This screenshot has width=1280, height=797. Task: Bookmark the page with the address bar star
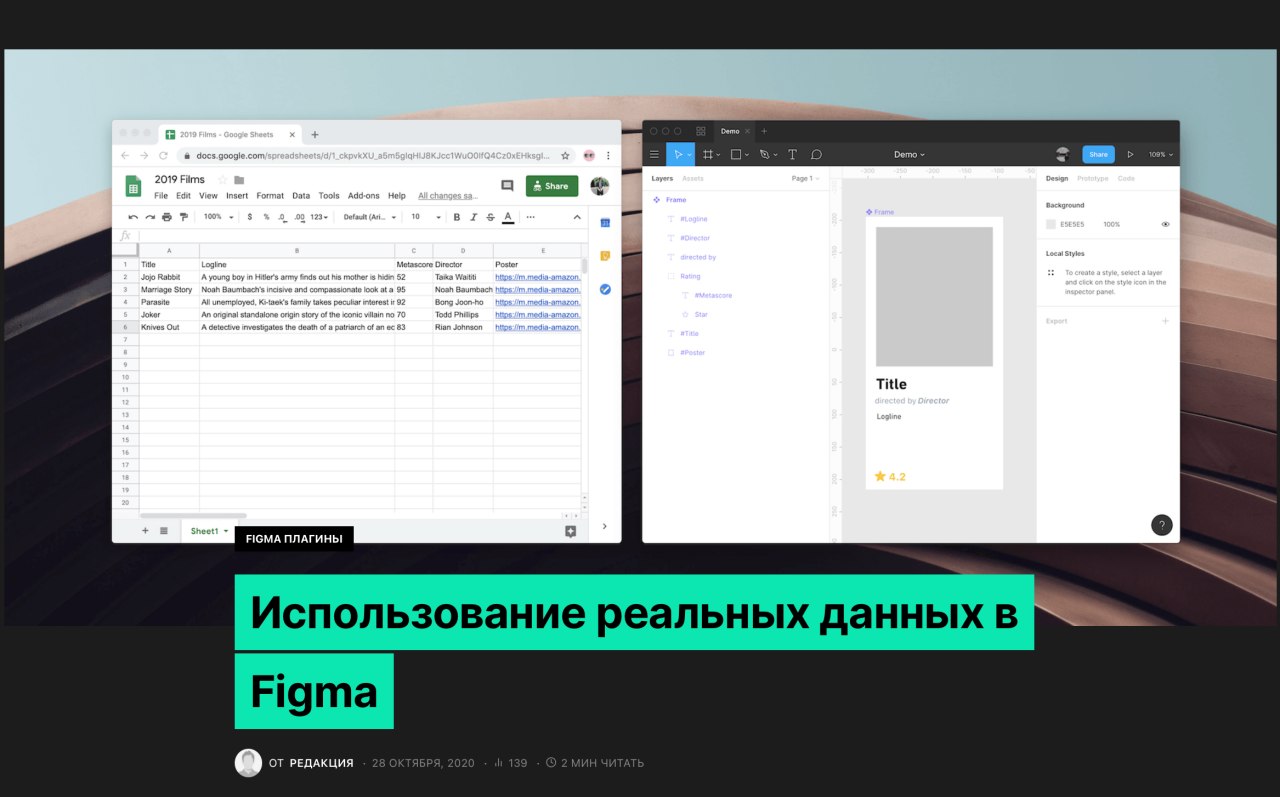pos(565,156)
